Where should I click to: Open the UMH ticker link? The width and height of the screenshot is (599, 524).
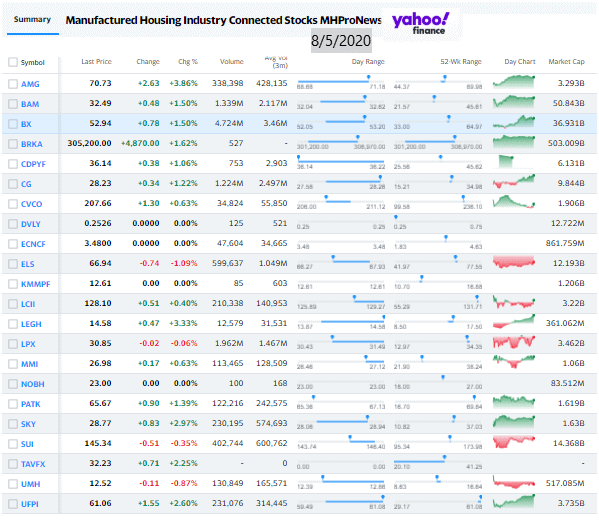pyautogui.click(x=31, y=484)
